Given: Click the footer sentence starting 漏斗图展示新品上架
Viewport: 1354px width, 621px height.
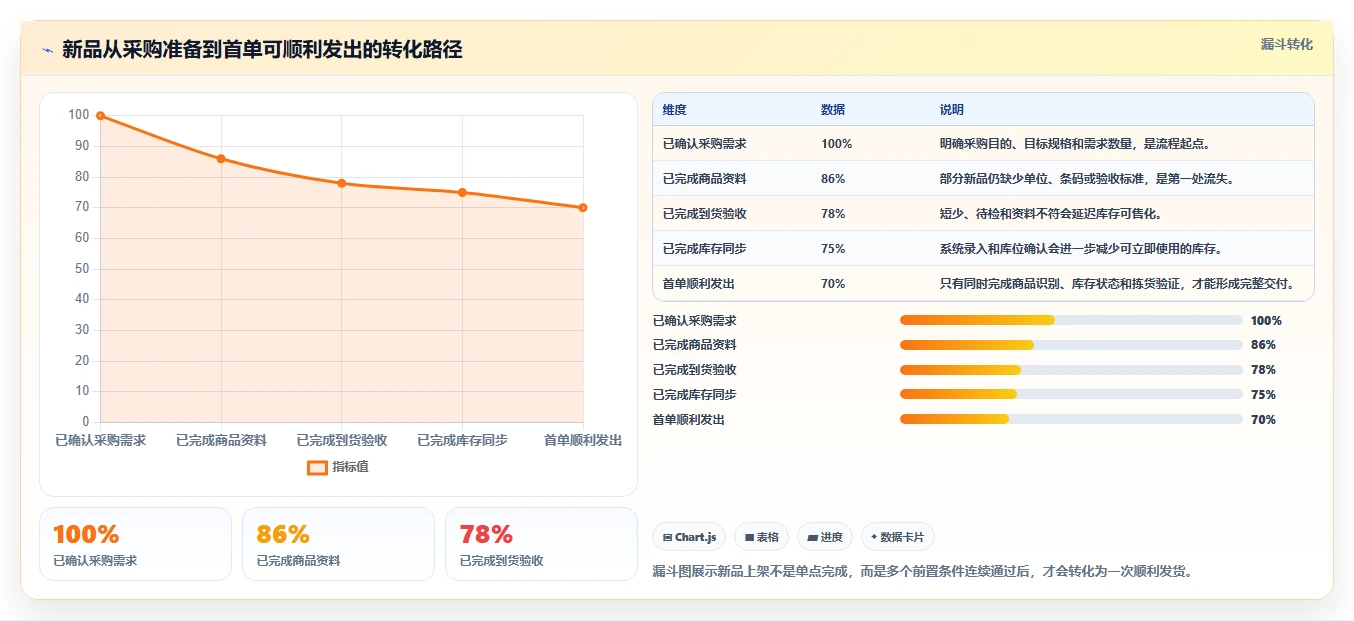Looking at the screenshot, I should pyautogui.click(x=922, y=572).
